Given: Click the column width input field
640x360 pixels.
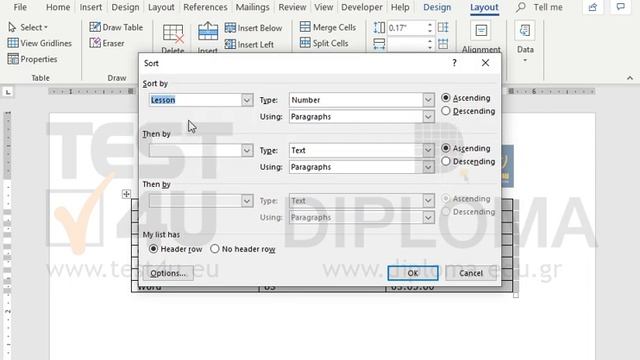Looking at the screenshot, I should click(x=406, y=44).
